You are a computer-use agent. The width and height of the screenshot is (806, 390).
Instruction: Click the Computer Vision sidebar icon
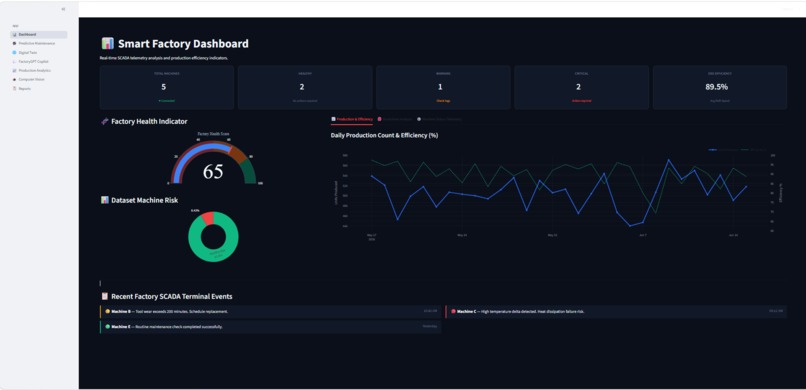pyautogui.click(x=14, y=80)
